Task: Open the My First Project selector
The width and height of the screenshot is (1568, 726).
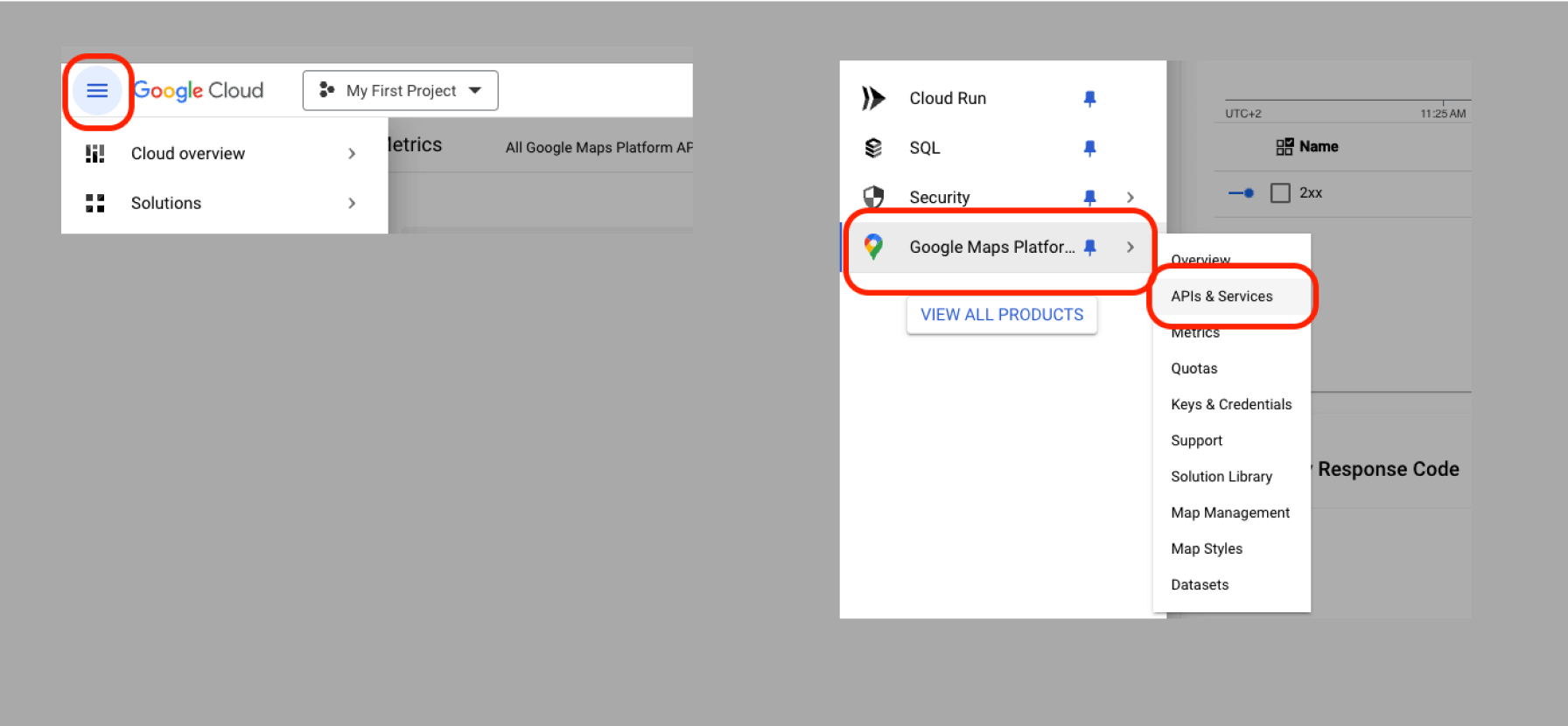Action: [401, 90]
